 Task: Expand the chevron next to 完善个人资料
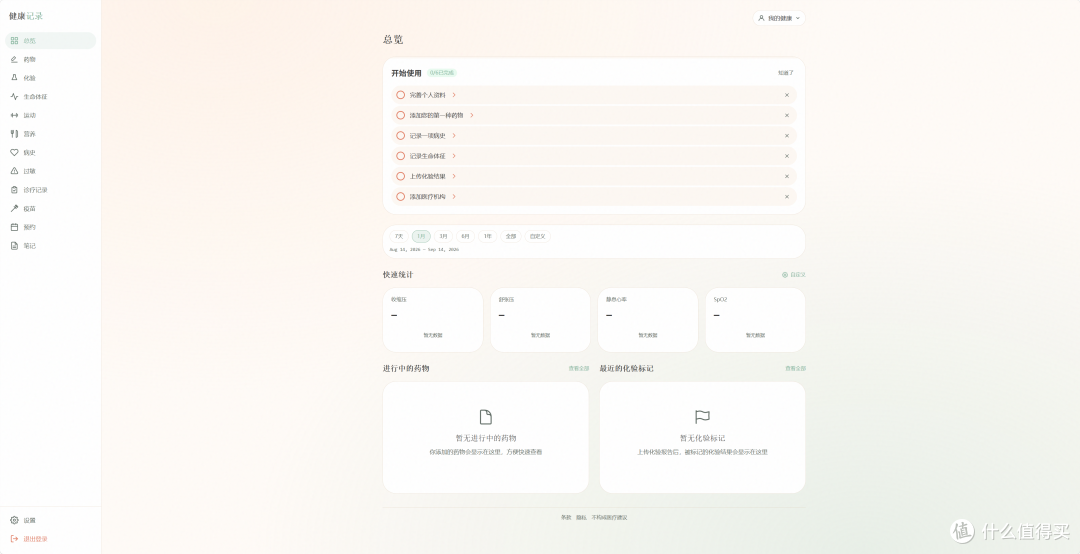tap(454, 95)
